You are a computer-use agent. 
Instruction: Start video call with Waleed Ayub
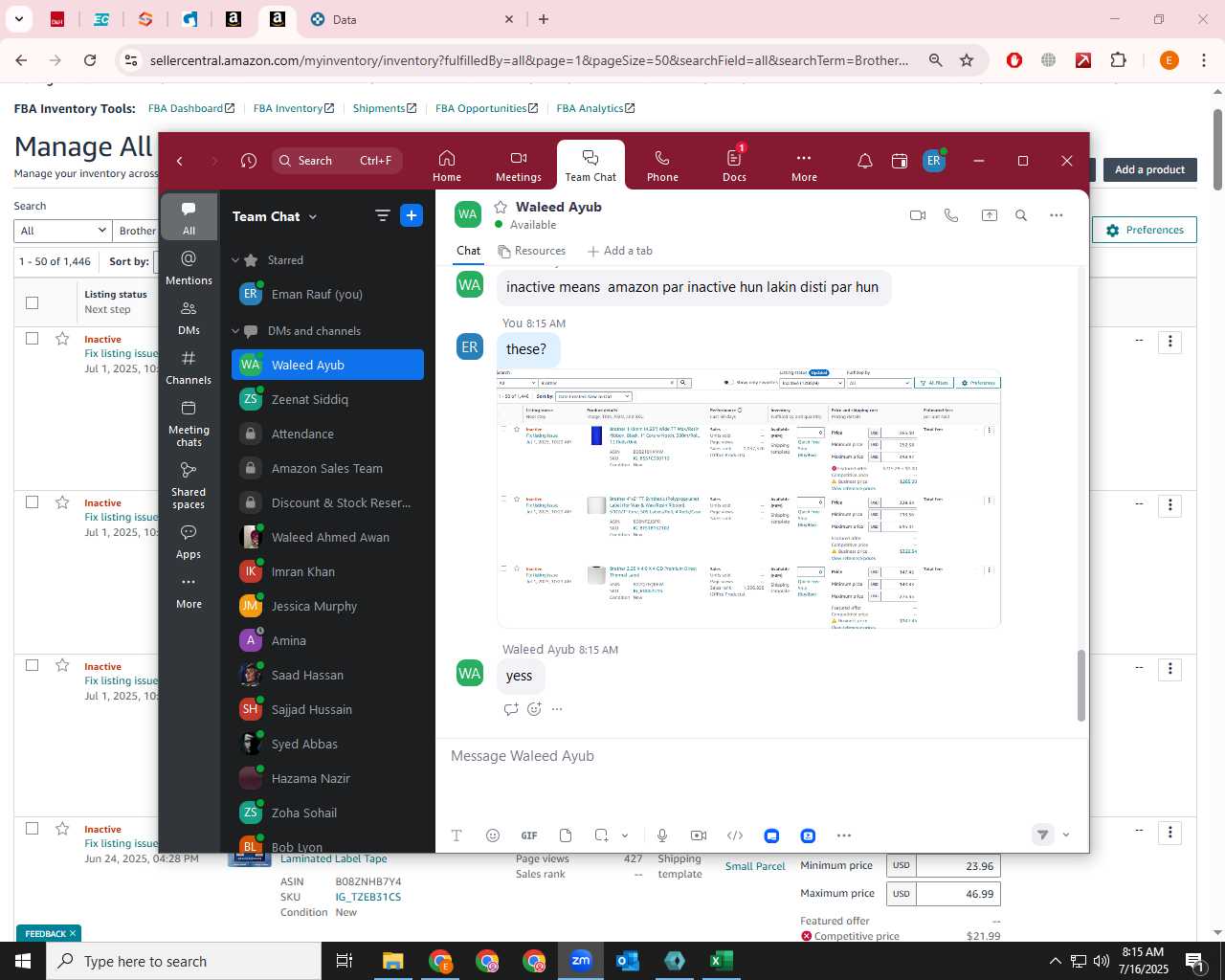918,215
